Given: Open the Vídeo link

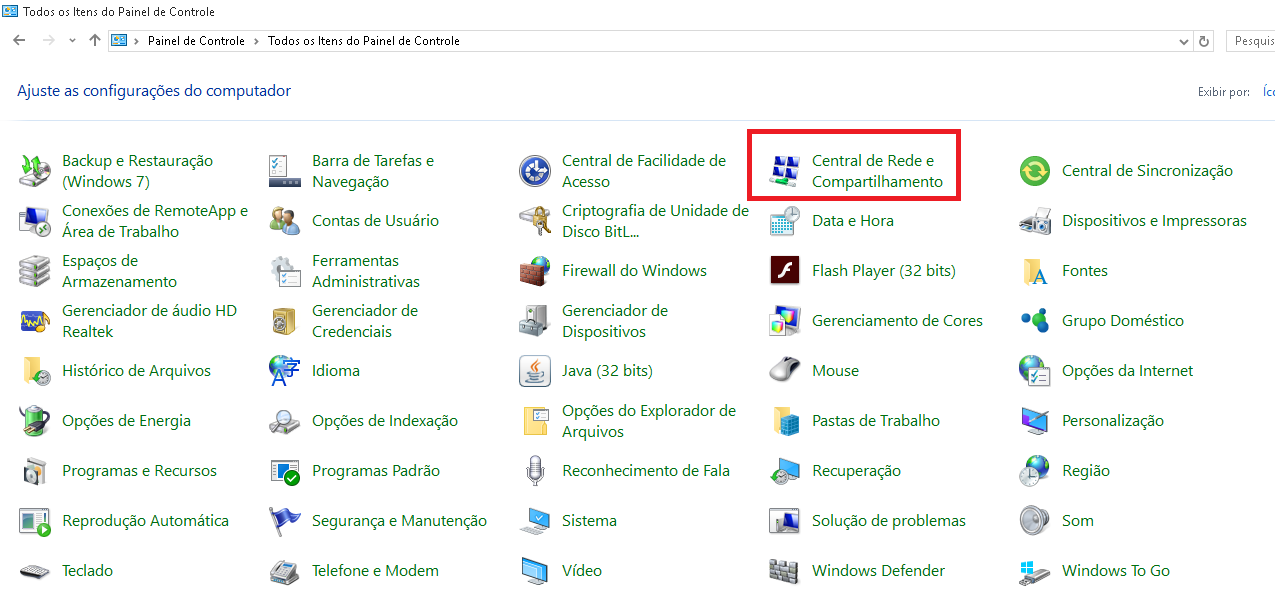Looking at the screenshot, I should [582, 571].
